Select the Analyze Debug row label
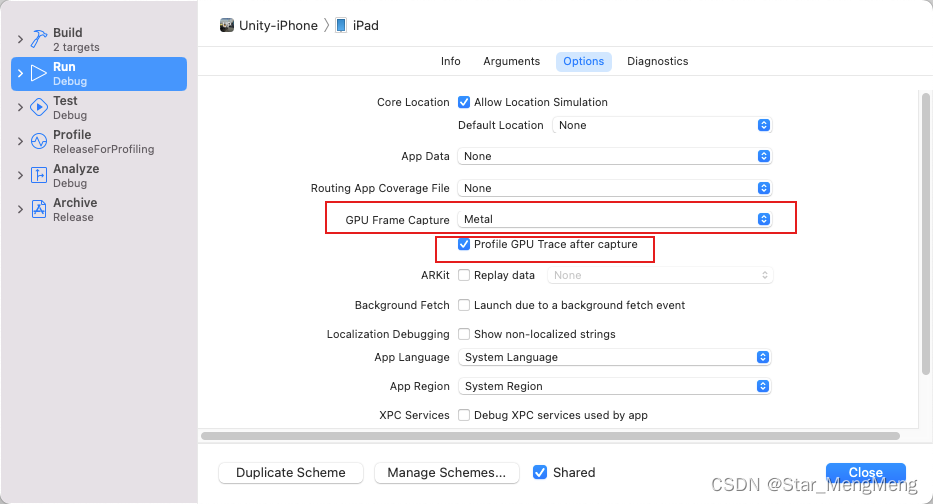 (x=76, y=175)
